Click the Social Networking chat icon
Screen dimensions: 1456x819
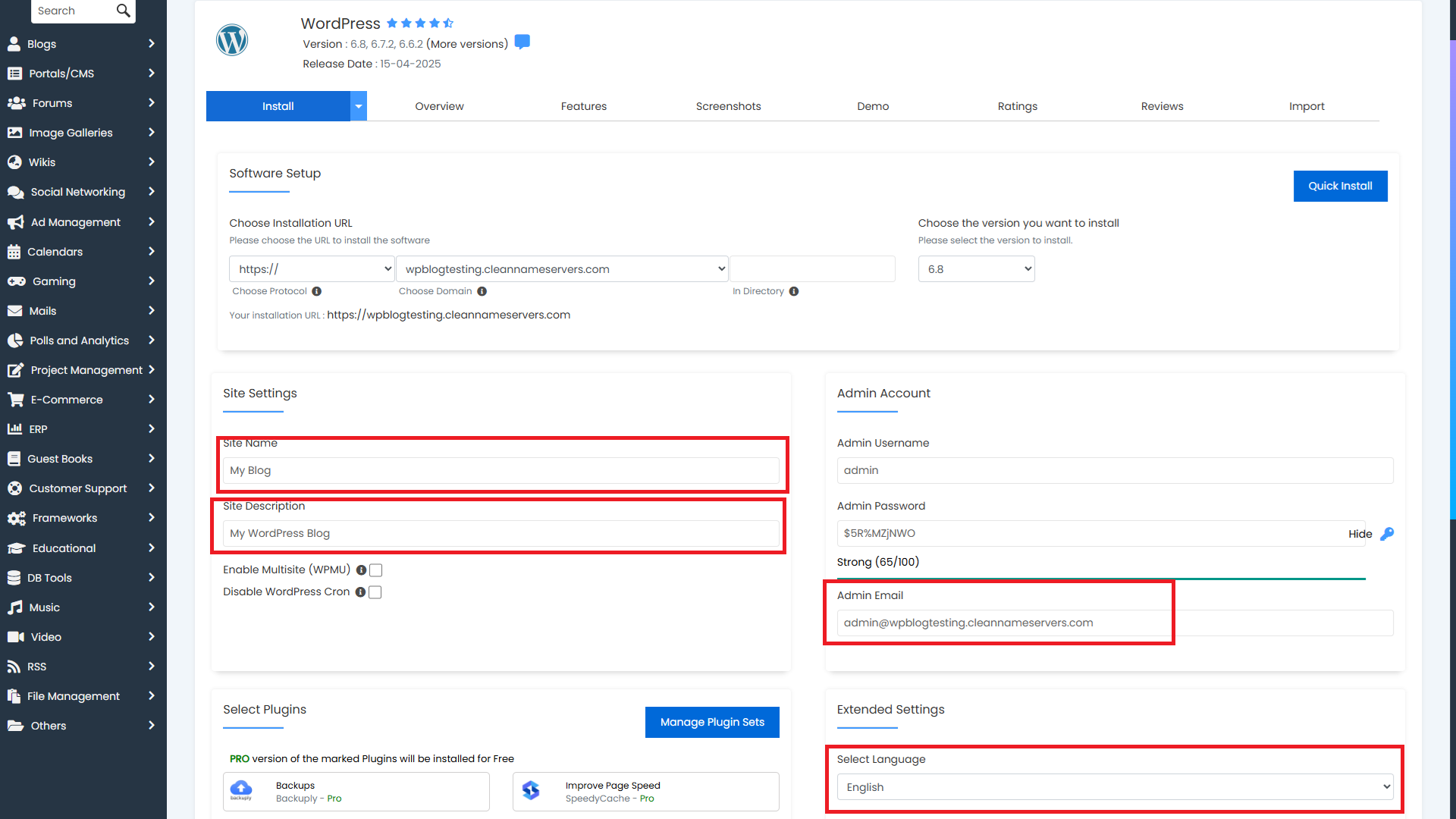tap(15, 192)
